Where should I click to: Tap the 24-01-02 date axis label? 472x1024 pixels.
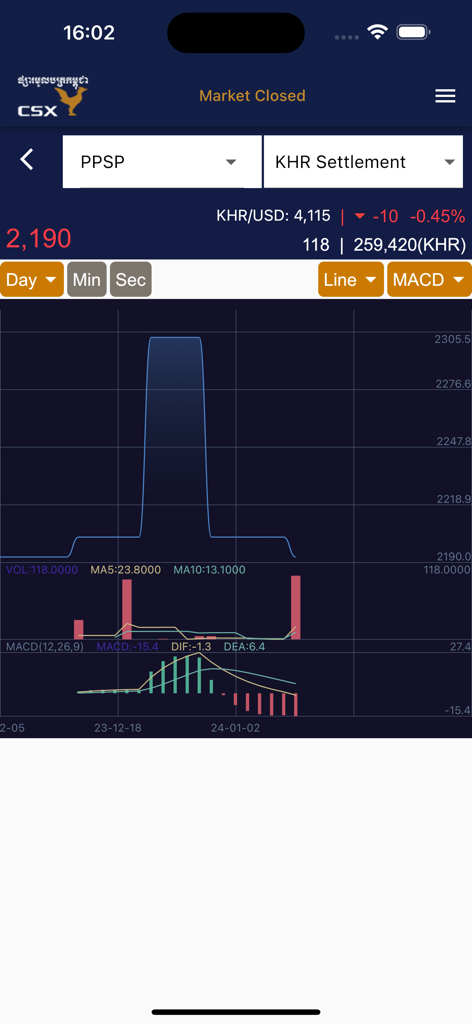click(x=235, y=728)
